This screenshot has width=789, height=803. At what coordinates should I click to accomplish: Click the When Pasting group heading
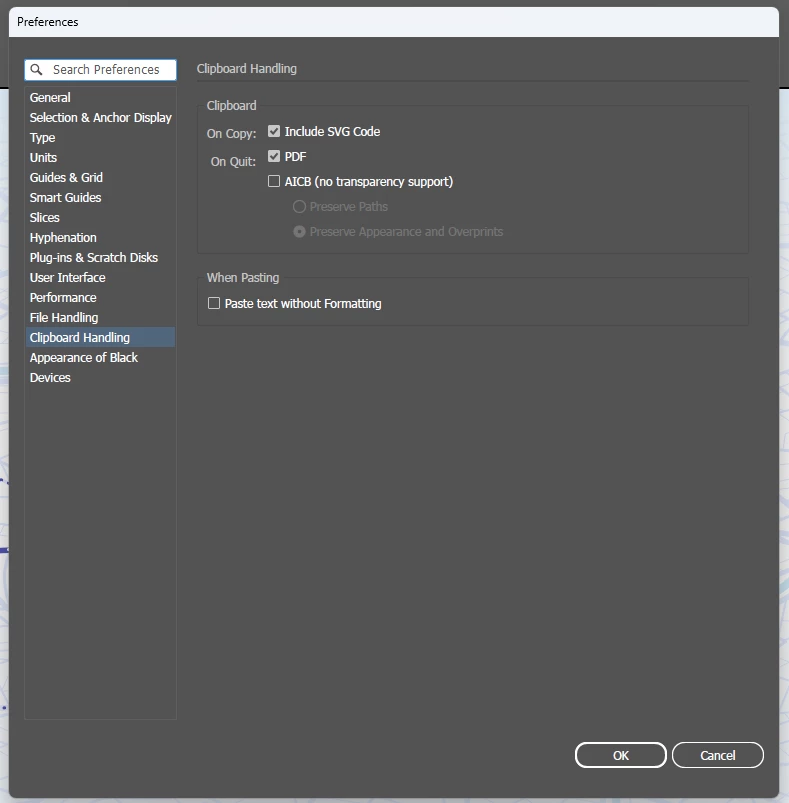243,277
